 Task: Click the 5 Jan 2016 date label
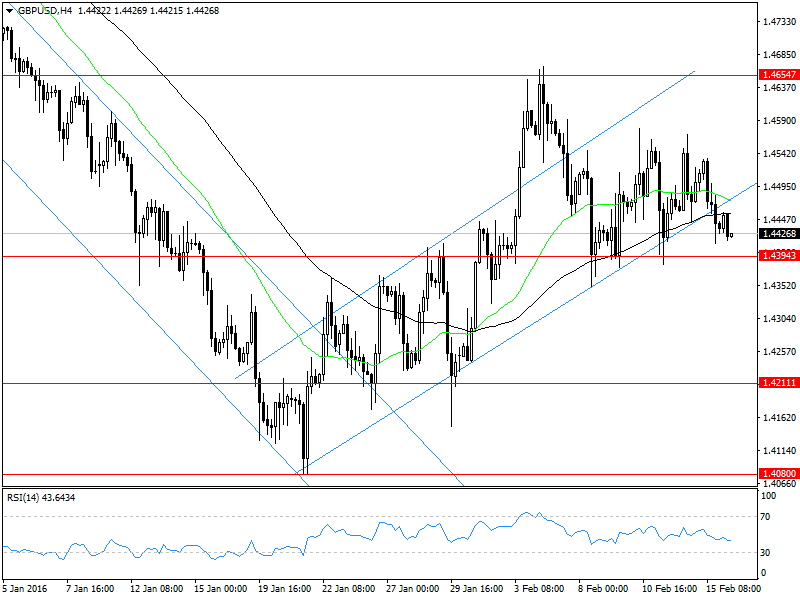pos(24,589)
